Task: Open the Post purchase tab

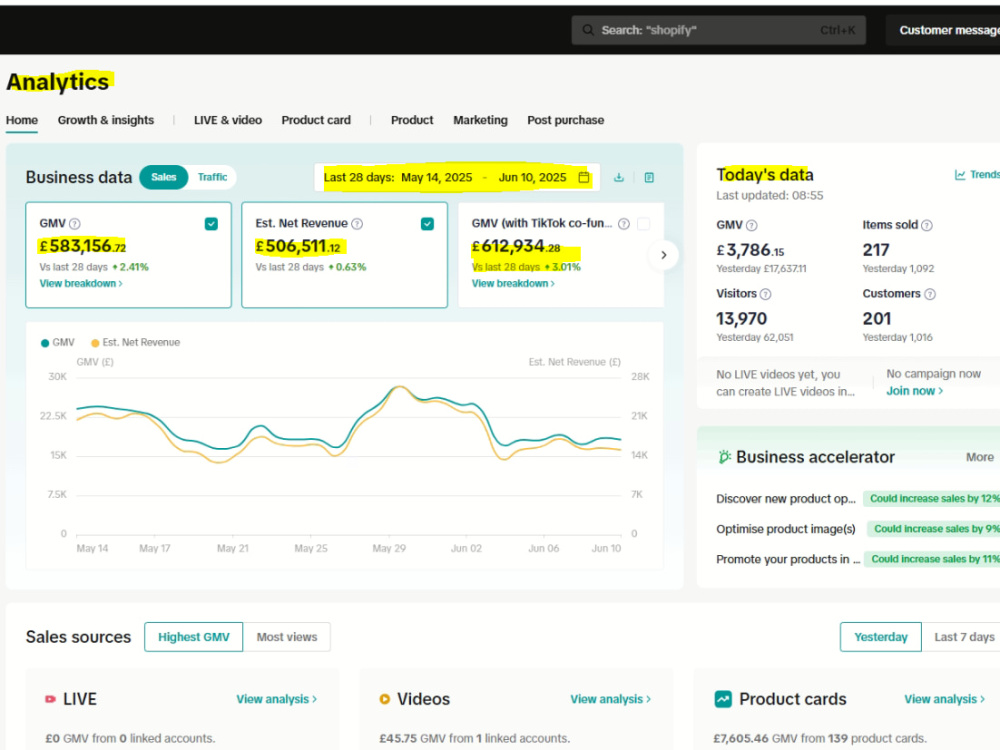Action: click(x=566, y=120)
